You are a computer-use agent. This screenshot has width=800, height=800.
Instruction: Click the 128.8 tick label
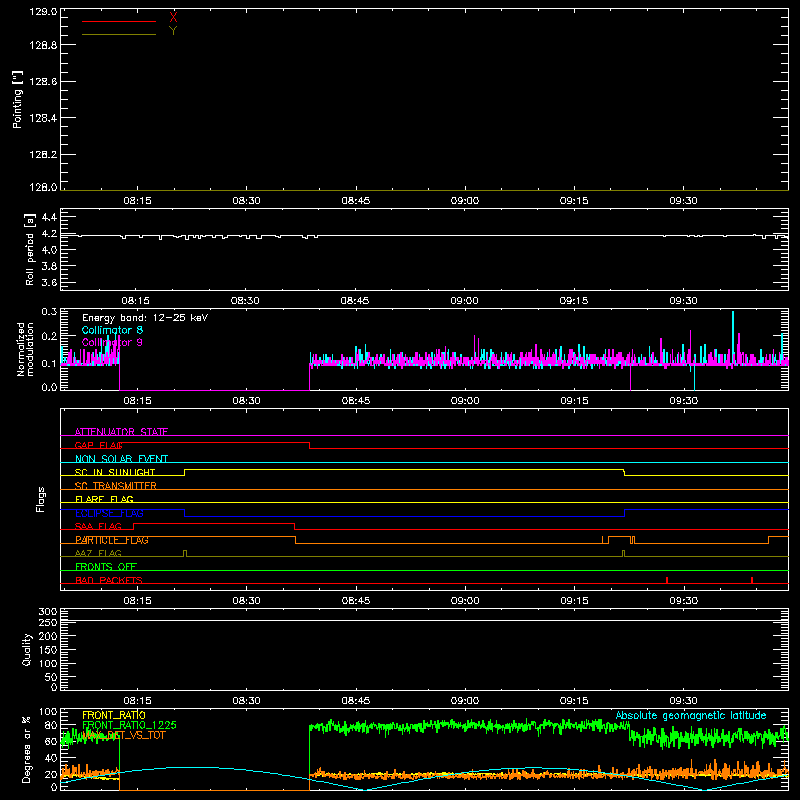(43, 45)
